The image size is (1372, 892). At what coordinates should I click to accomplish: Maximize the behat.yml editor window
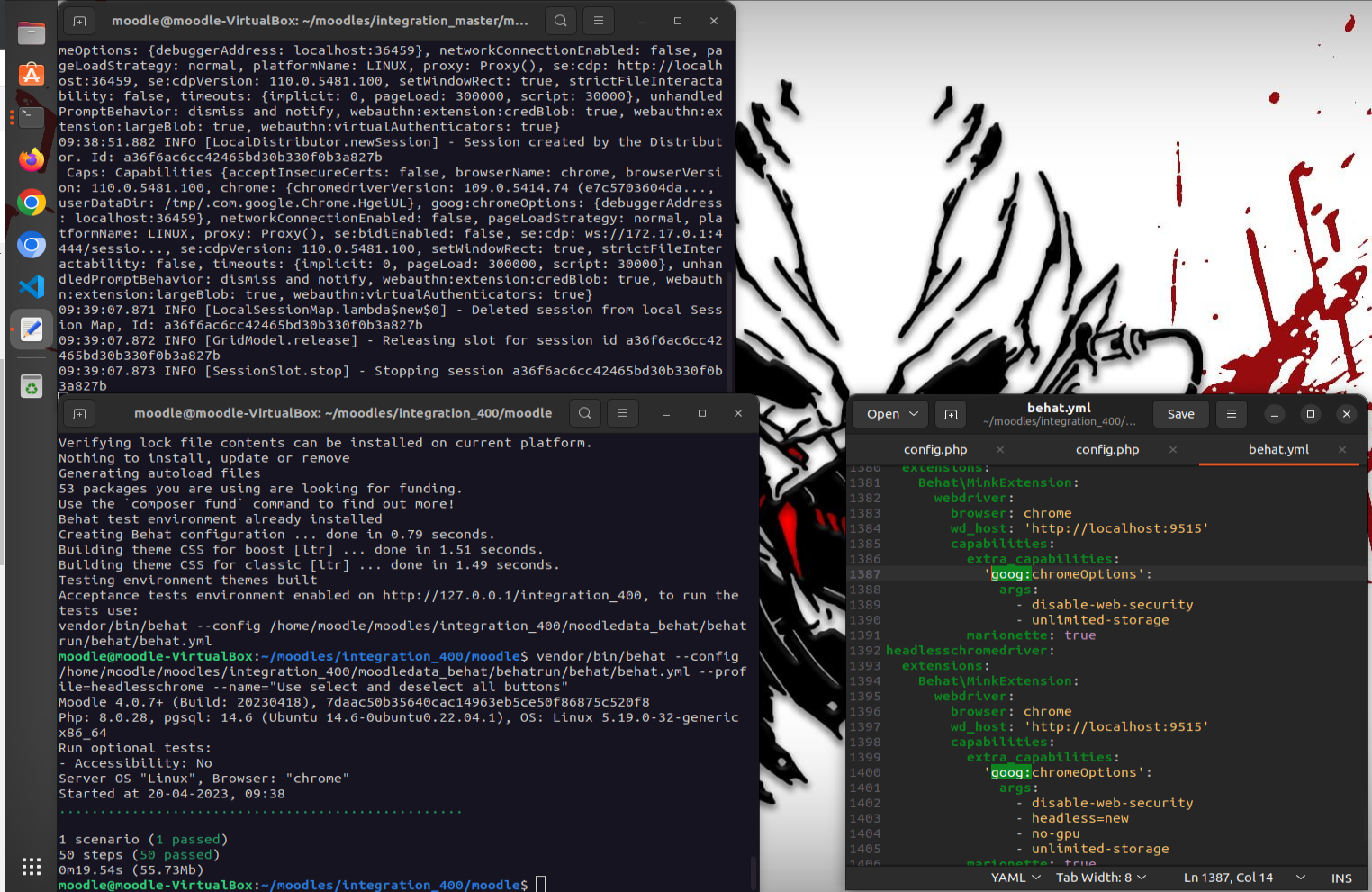point(1311,414)
